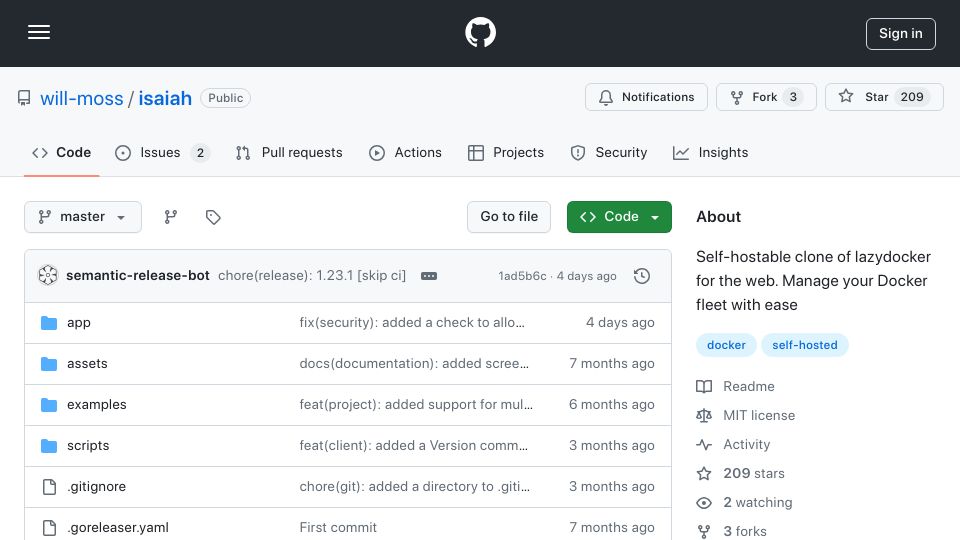Click the Fork count badge 3
Screen dimensions: 960x540
click(793, 97)
